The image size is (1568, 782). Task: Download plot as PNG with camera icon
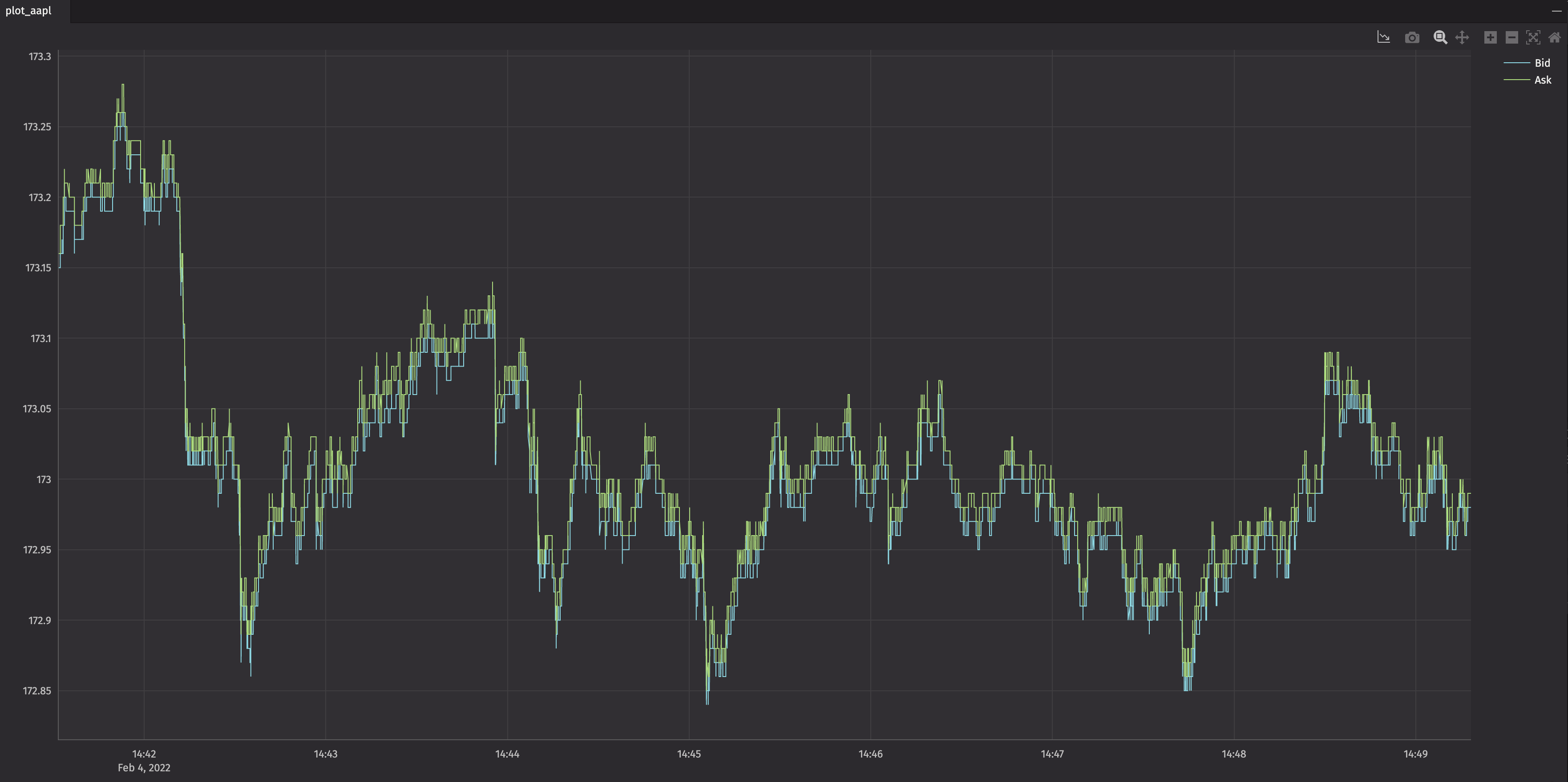point(1412,38)
